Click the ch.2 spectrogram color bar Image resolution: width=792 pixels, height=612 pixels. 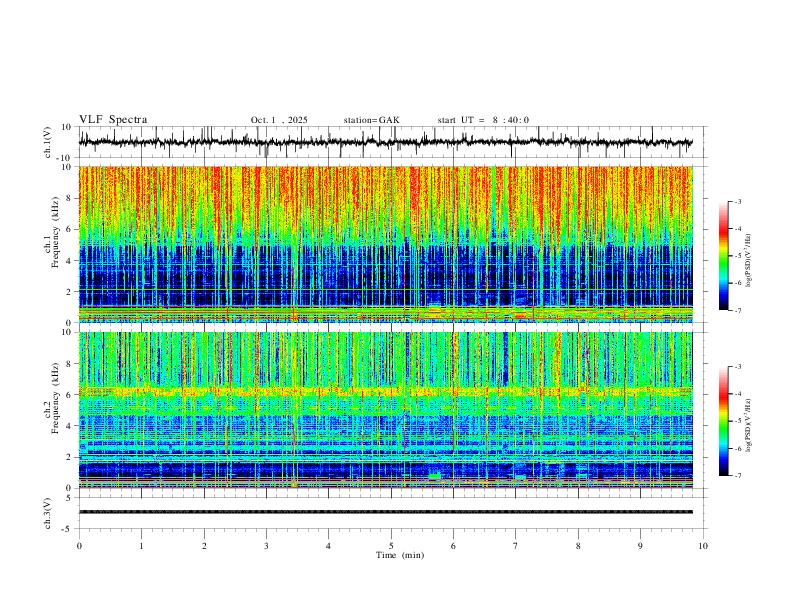point(723,421)
